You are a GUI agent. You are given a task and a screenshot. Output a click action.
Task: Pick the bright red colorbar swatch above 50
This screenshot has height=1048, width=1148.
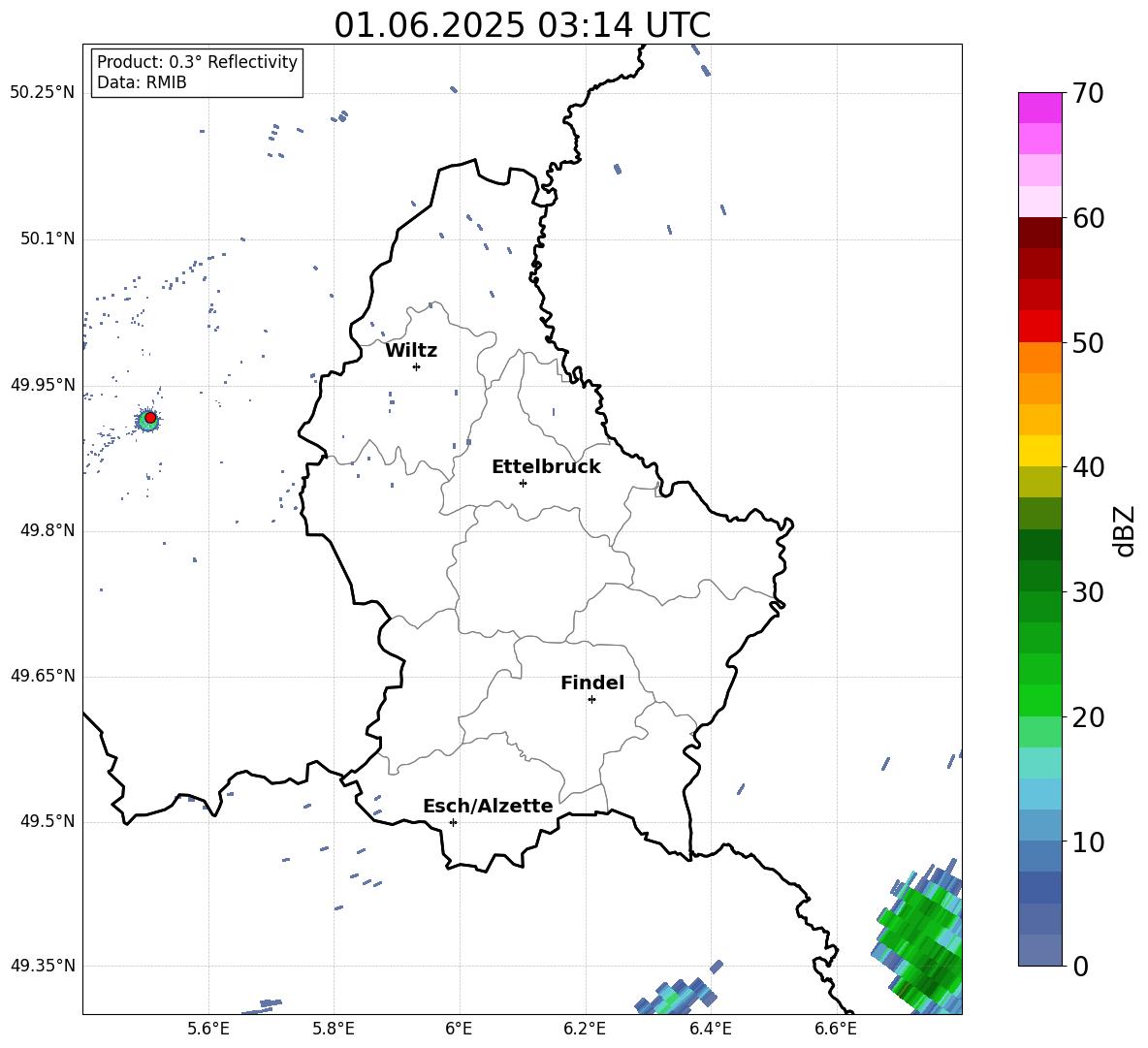pos(1039,327)
